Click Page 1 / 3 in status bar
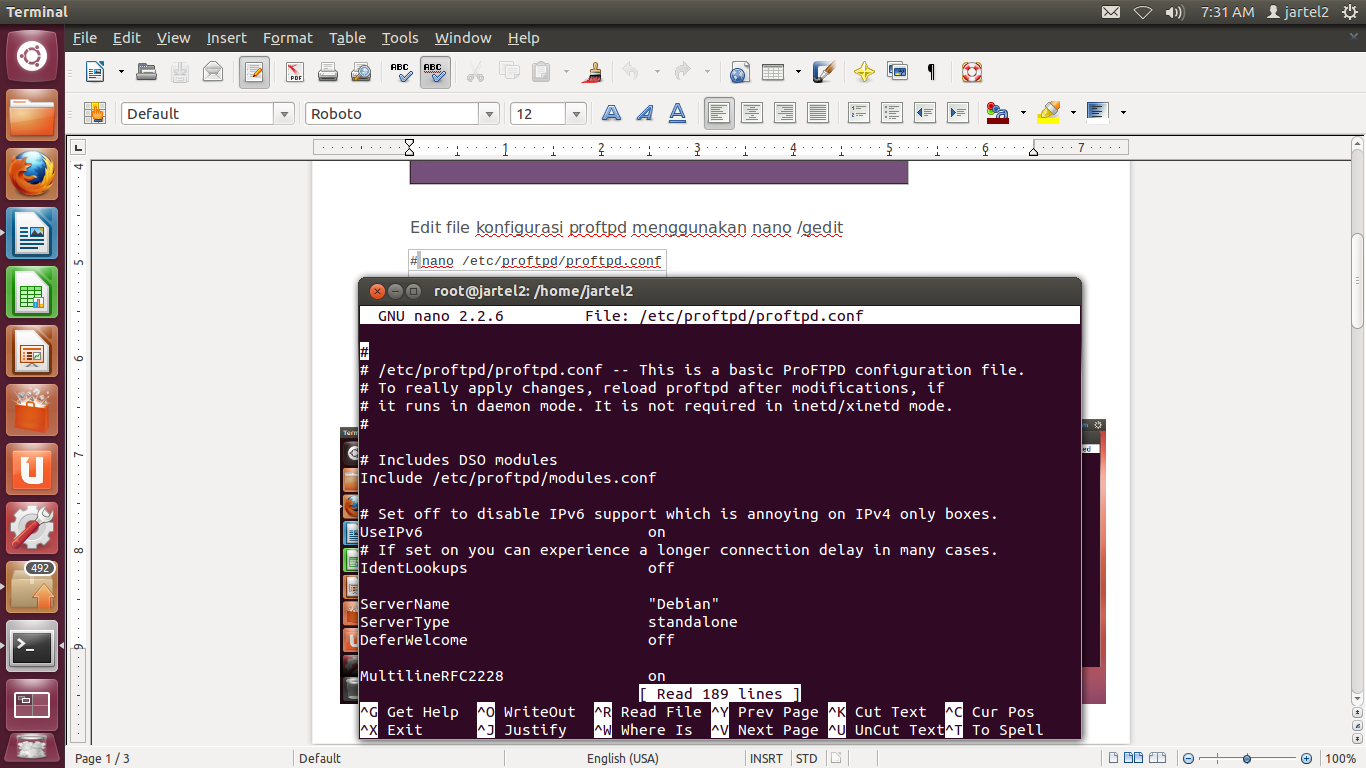Viewport: 1366px width, 768px height. click(103, 758)
